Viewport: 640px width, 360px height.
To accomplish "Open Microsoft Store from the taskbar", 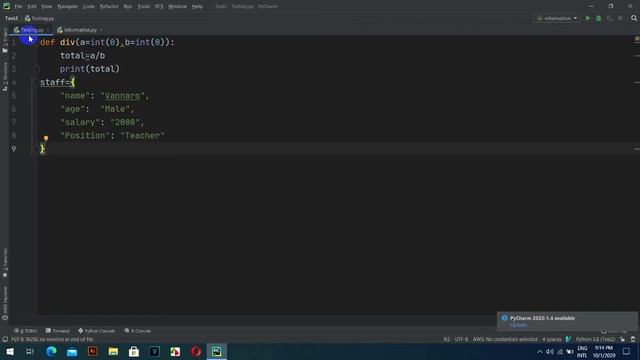I will pyautogui.click(x=134, y=351).
